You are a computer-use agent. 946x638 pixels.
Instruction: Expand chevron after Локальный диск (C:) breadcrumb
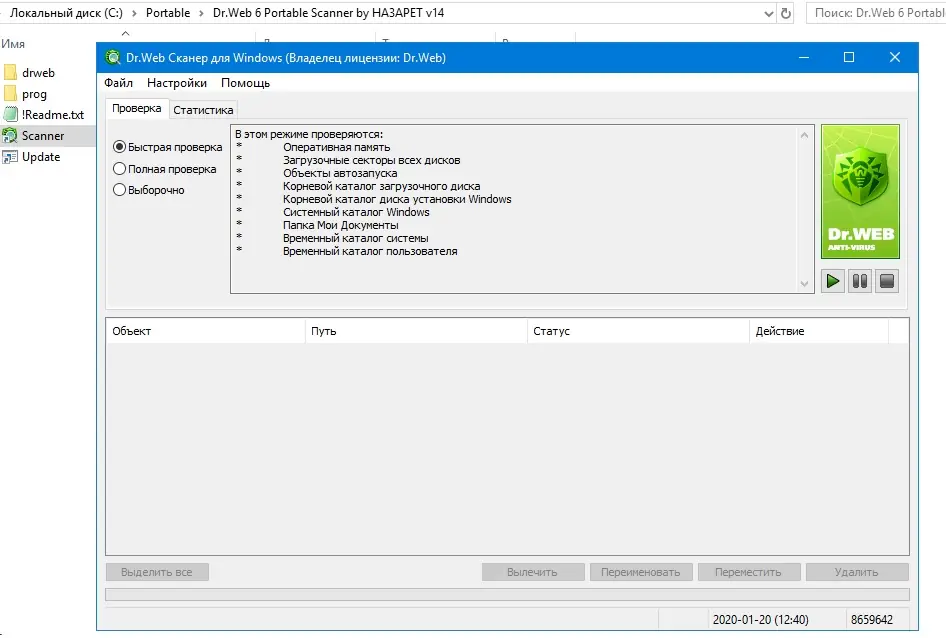pos(134,13)
